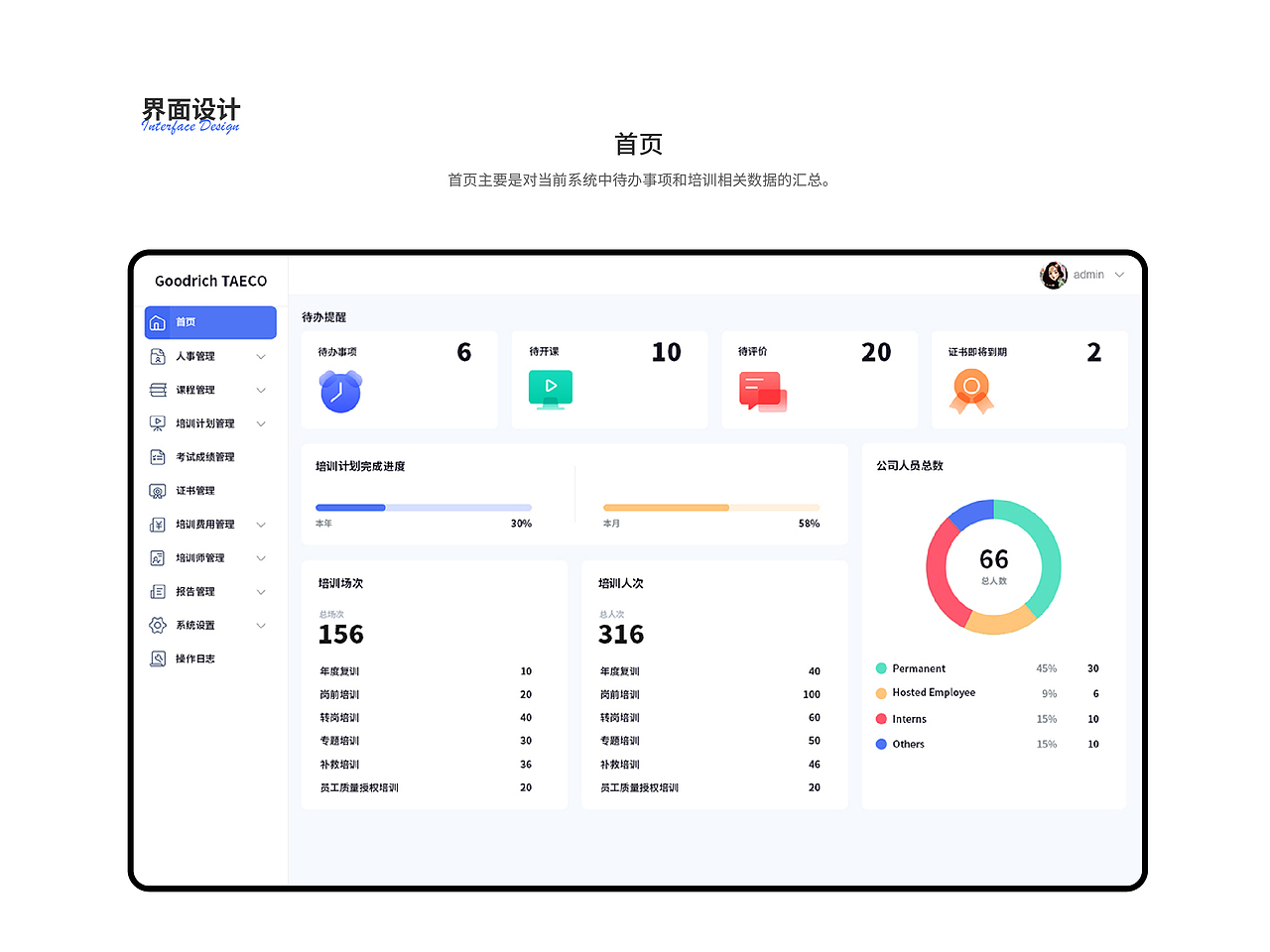Expand the 课程管理 menu chevron
1270x952 pixels.
pos(261,391)
